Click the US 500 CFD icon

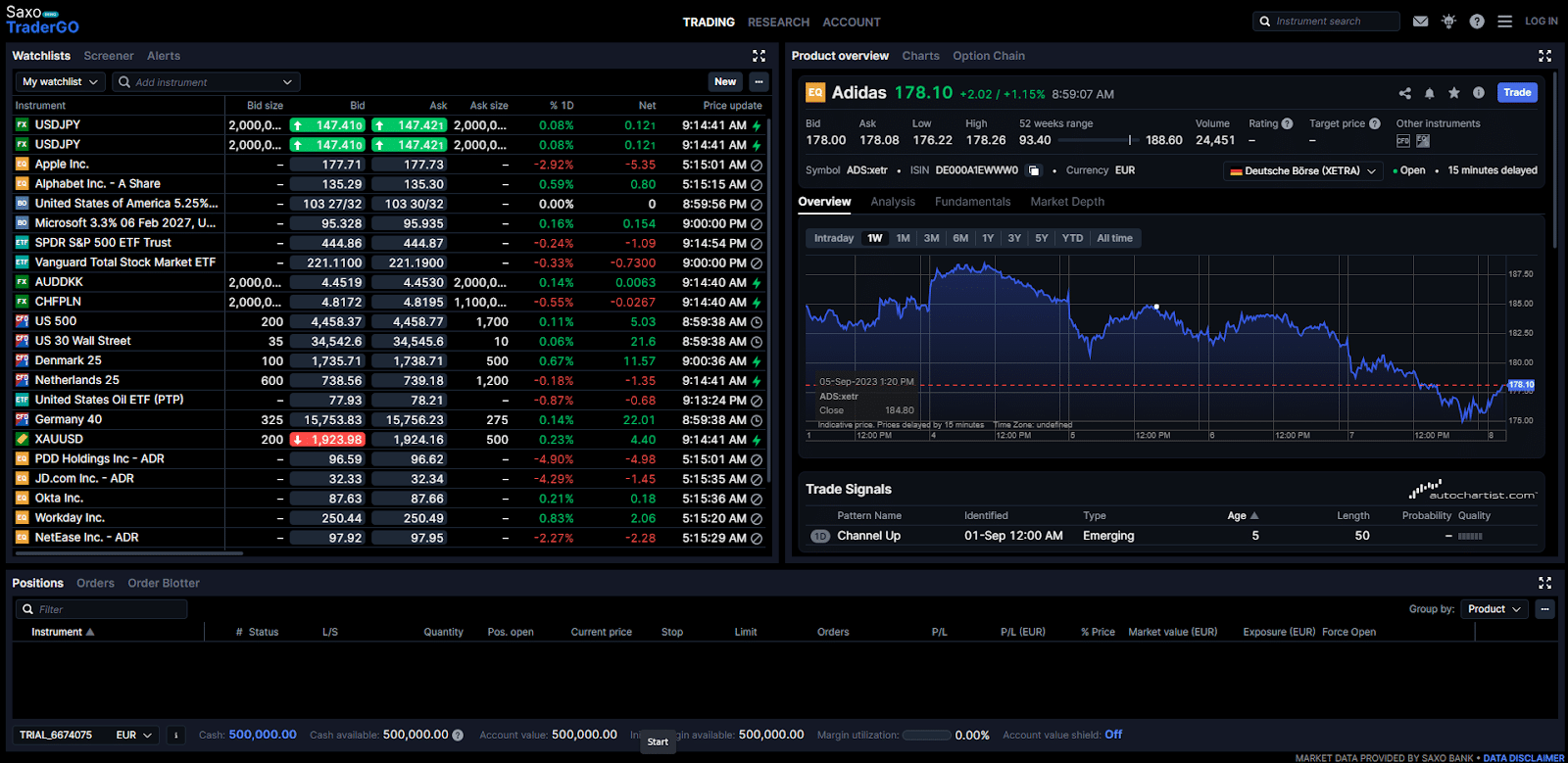click(x=22, y=321)
